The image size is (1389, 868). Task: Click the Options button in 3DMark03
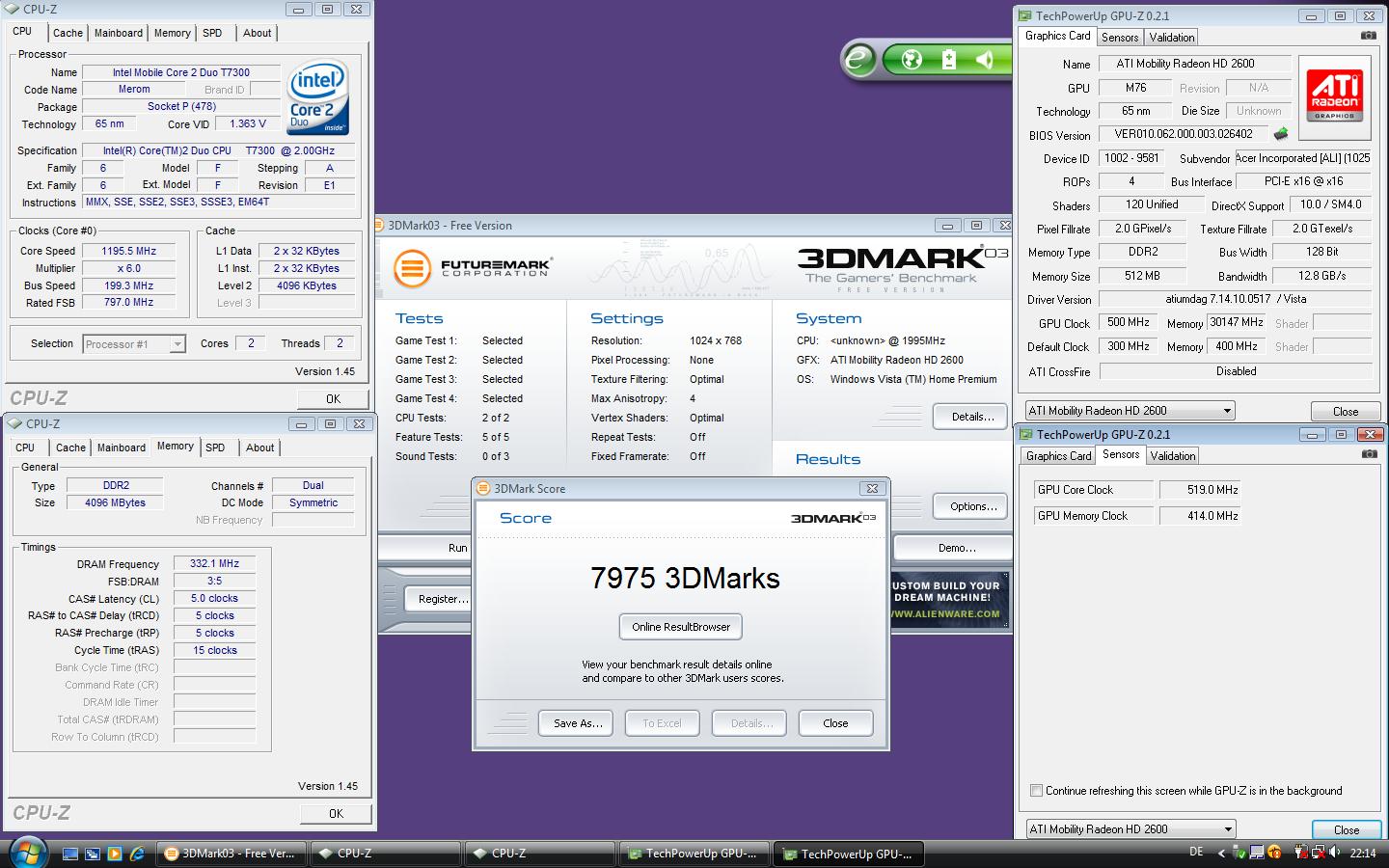coord(971,506)
